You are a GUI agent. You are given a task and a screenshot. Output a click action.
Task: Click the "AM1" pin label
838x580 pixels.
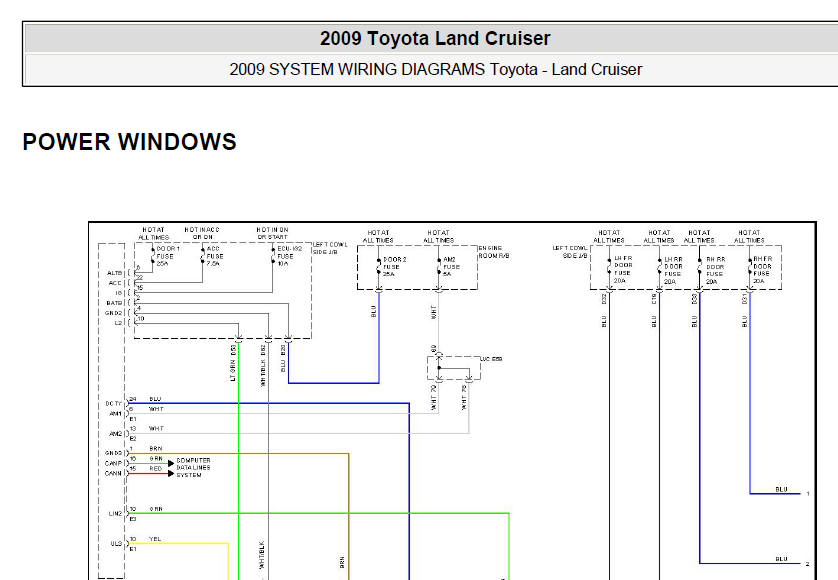click(116, 414)
